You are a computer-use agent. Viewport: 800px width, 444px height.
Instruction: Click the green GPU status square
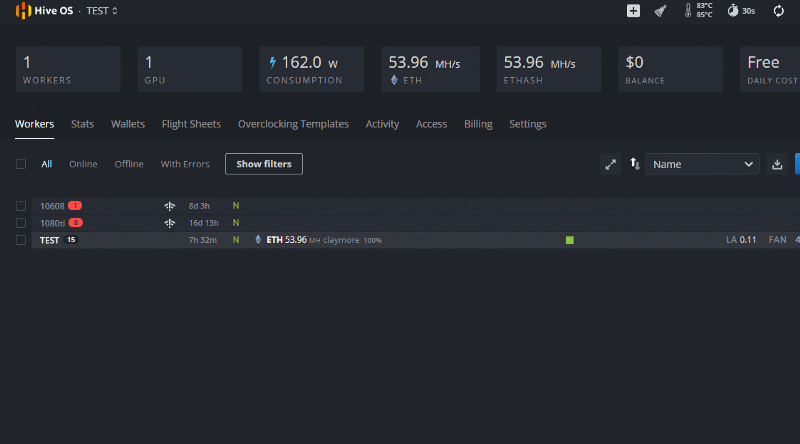click(x=570, y=240)
